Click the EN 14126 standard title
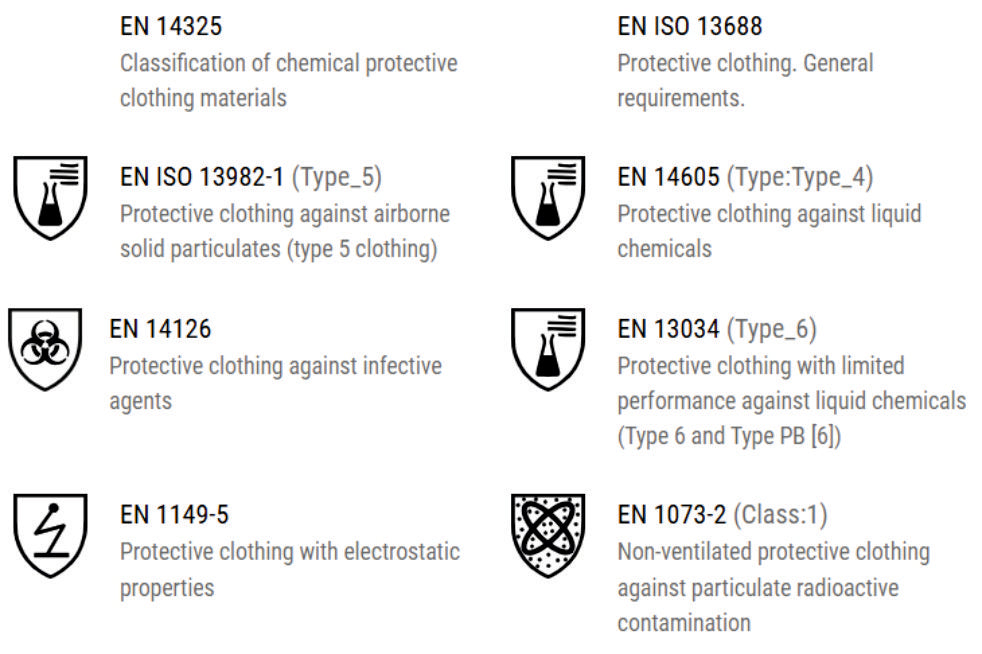The width and height of the screenshot is (982, 654). (x=160, y=329)
